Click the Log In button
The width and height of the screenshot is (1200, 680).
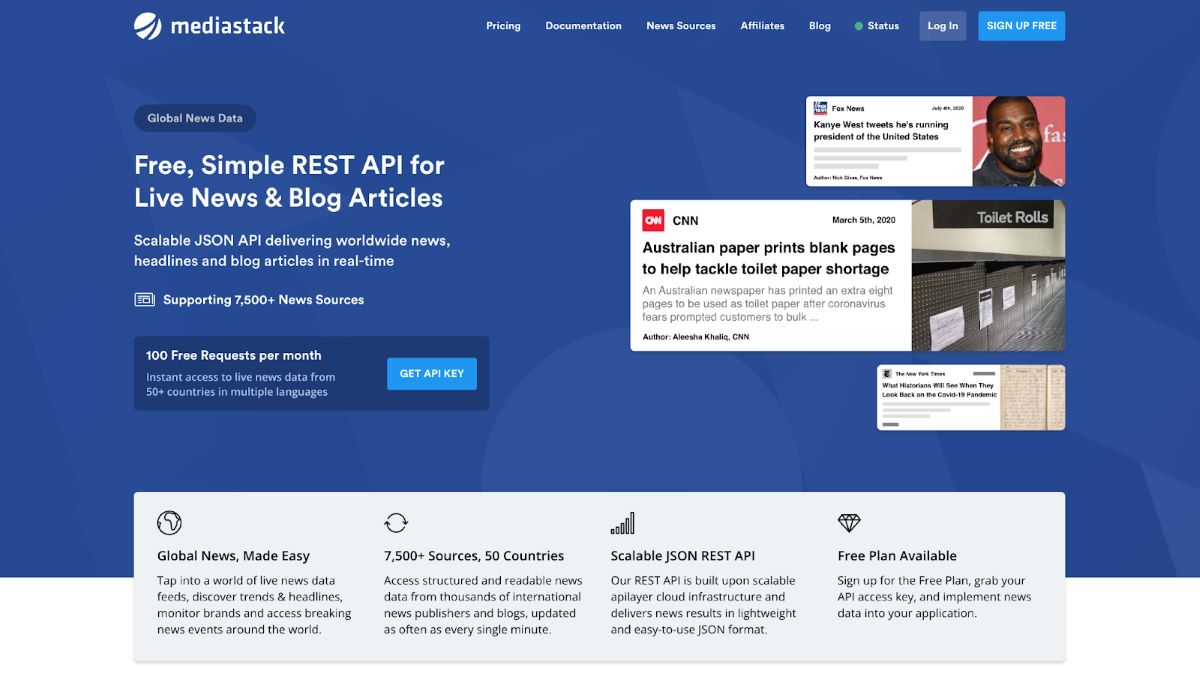click(942, 26)
